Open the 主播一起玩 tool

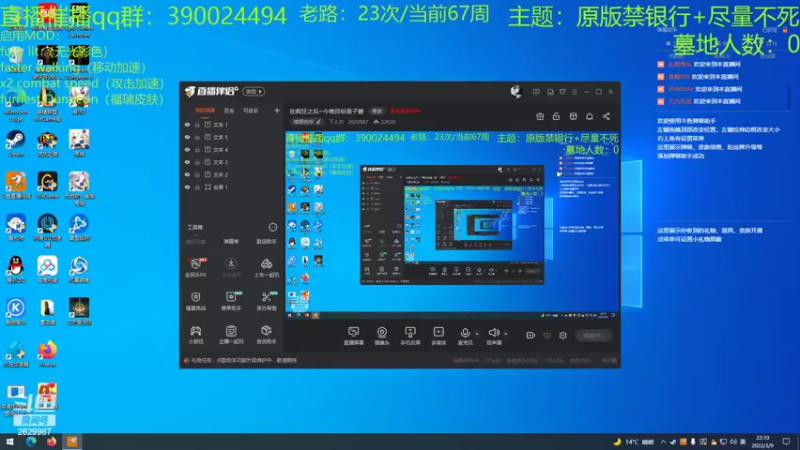pyautogui.click(x=231, y=335)
